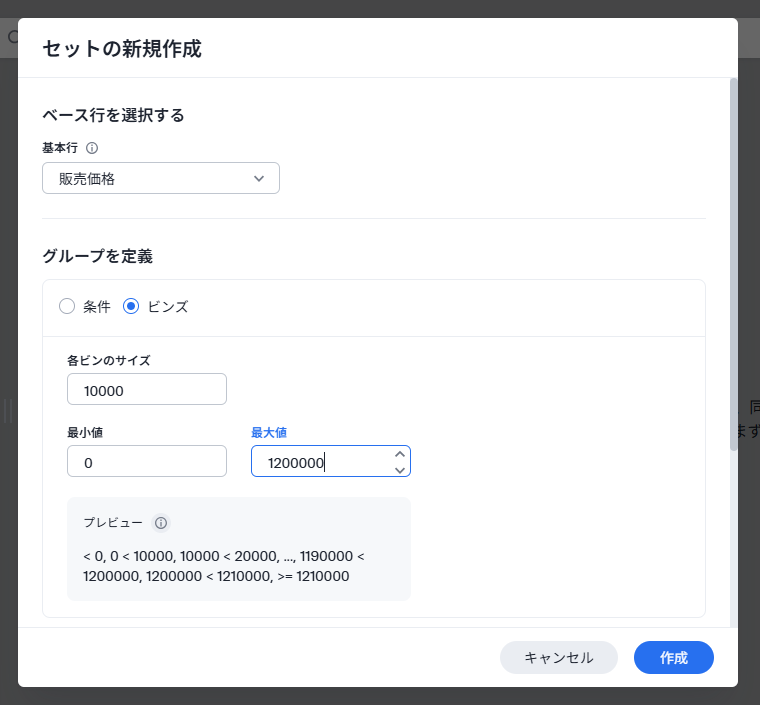760x705 pixels.
Task: Click the 条件 option label text
Action: click(x=97, y=307)
